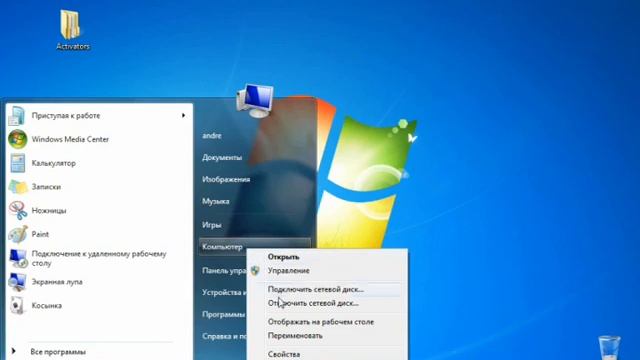This screenshot has height=360, width=640.
Task: Open Свойства from the context menu
Action: (284, 354)
